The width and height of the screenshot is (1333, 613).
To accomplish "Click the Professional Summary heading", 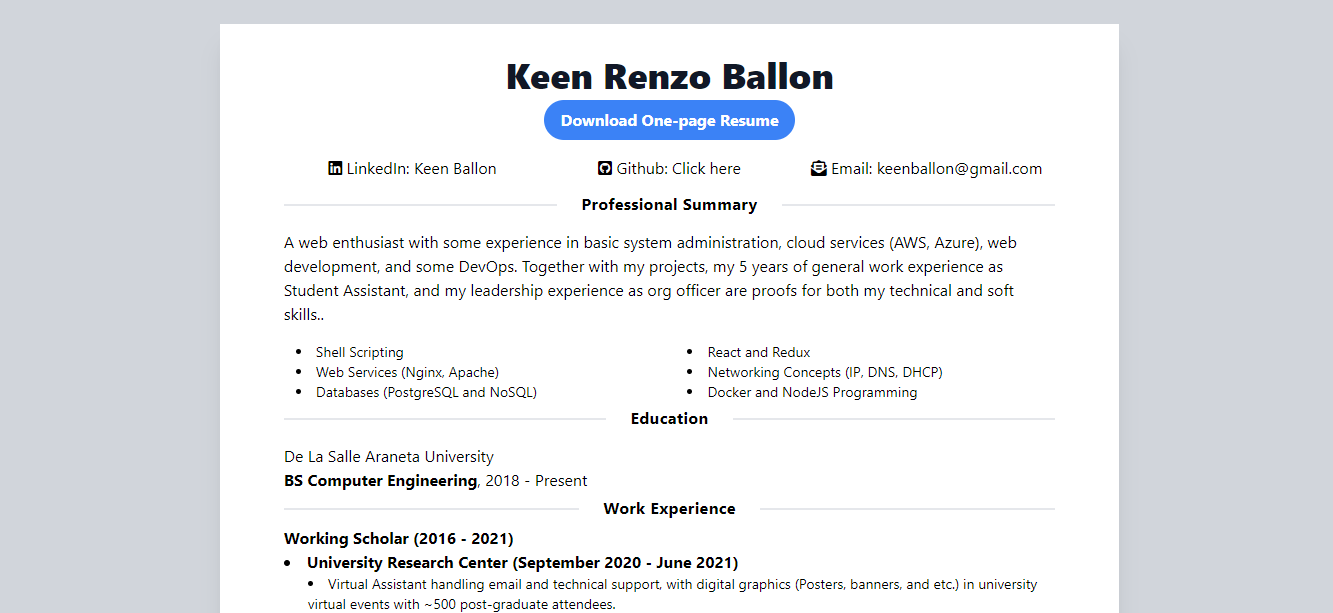I will point(668,204).
